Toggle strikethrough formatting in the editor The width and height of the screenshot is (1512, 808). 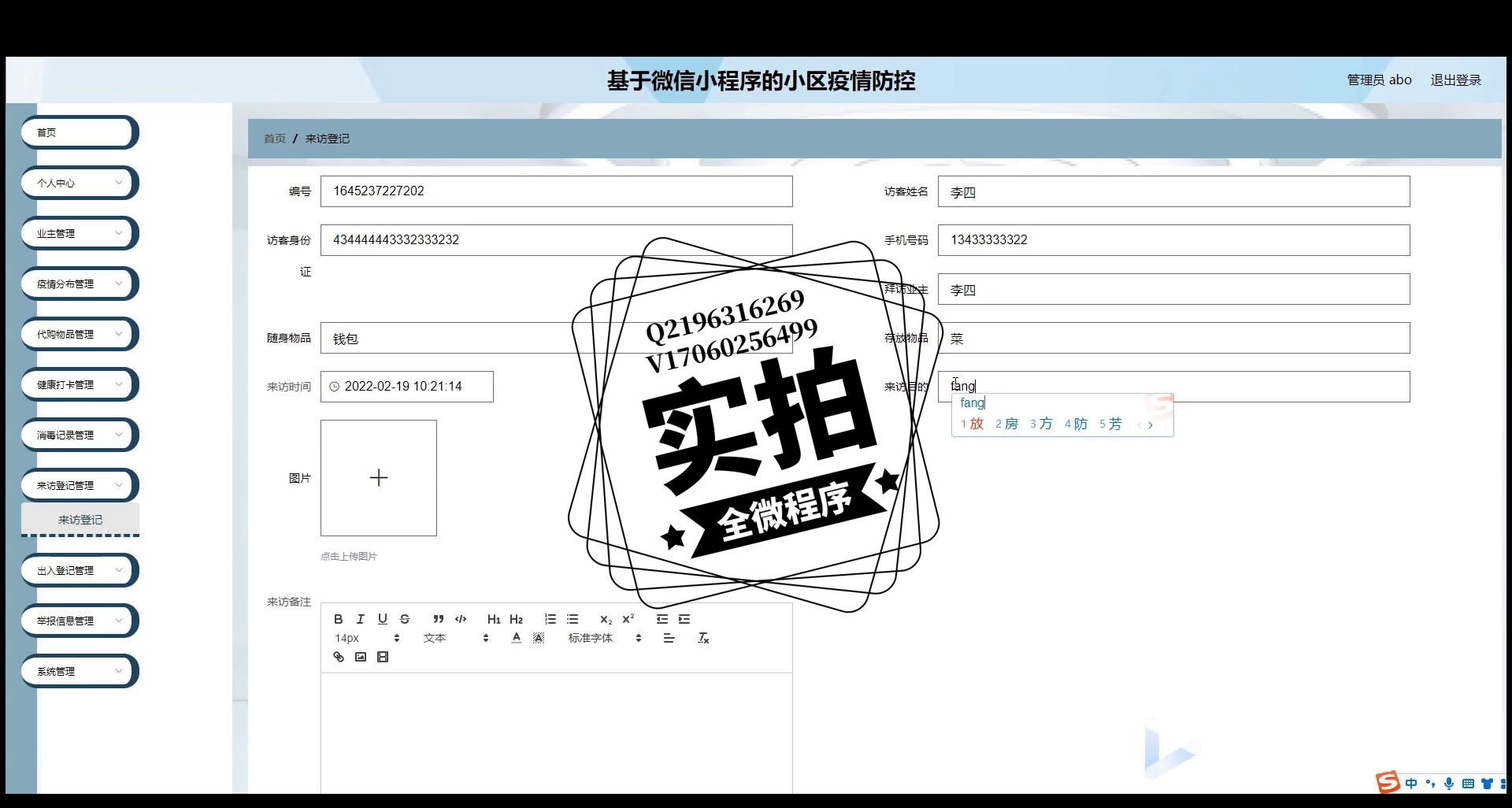click(x=405, y=619)
